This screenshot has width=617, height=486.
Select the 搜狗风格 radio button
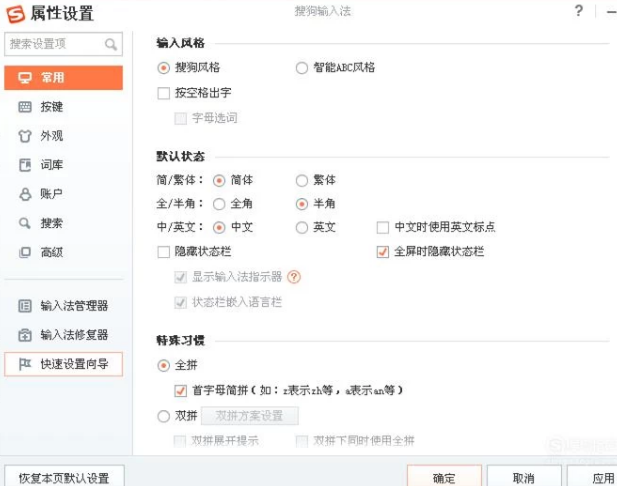coord(163,68)
